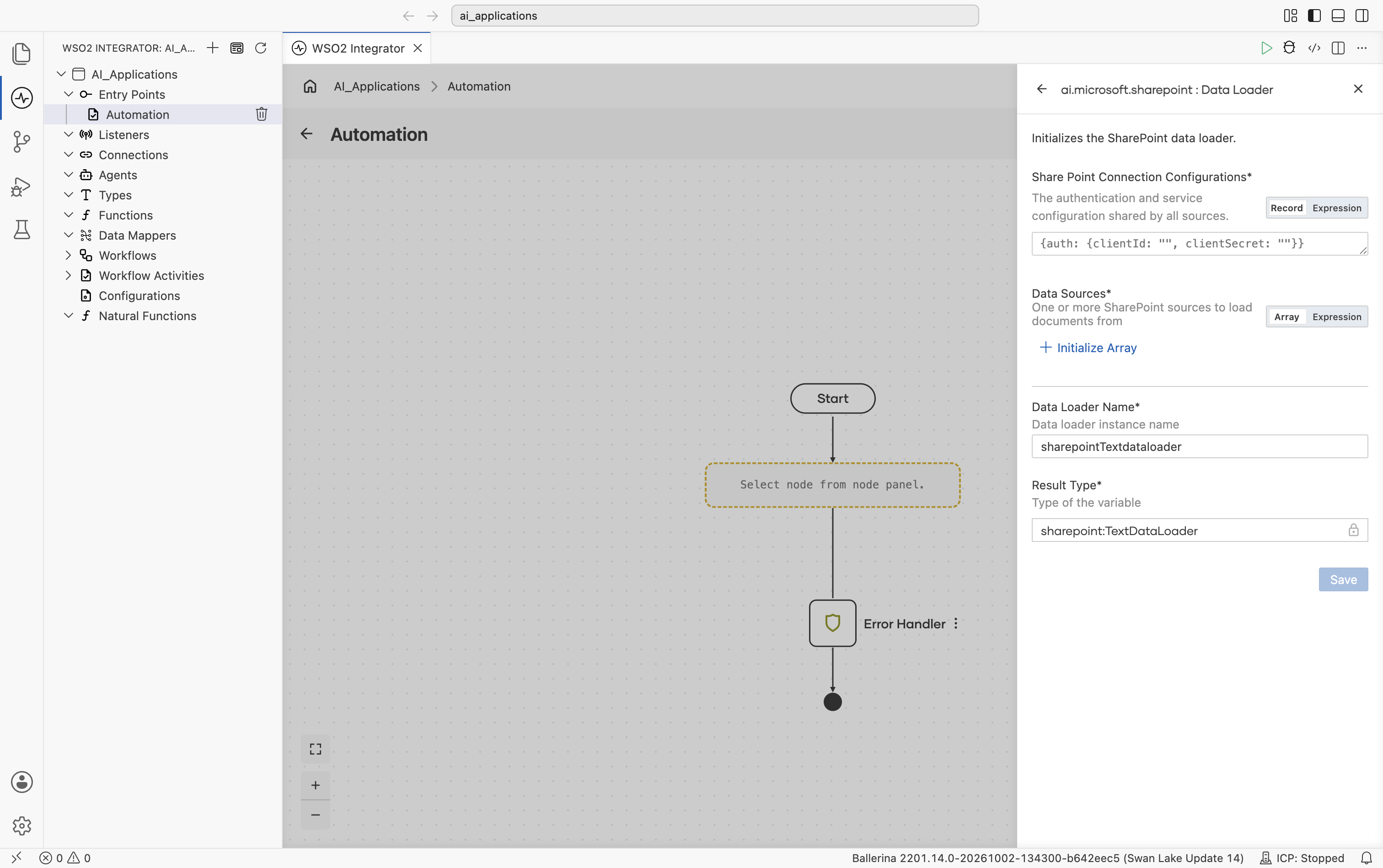Image resolution: width=1383 pixels, height=868 pixels.
Task: Open notifications bell in status bar
Action: (1367, 857)
